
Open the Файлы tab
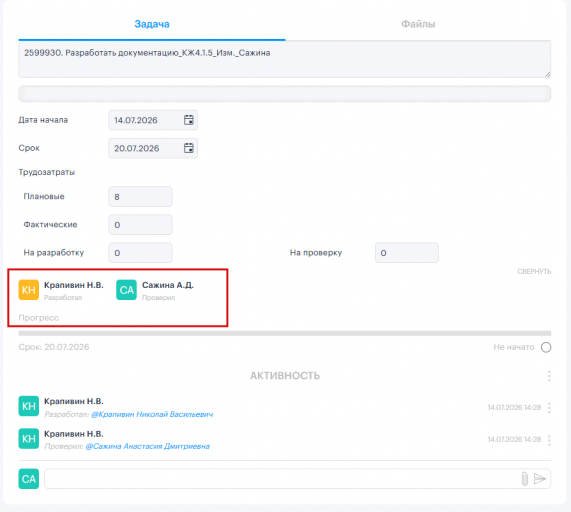click(418, 24)
